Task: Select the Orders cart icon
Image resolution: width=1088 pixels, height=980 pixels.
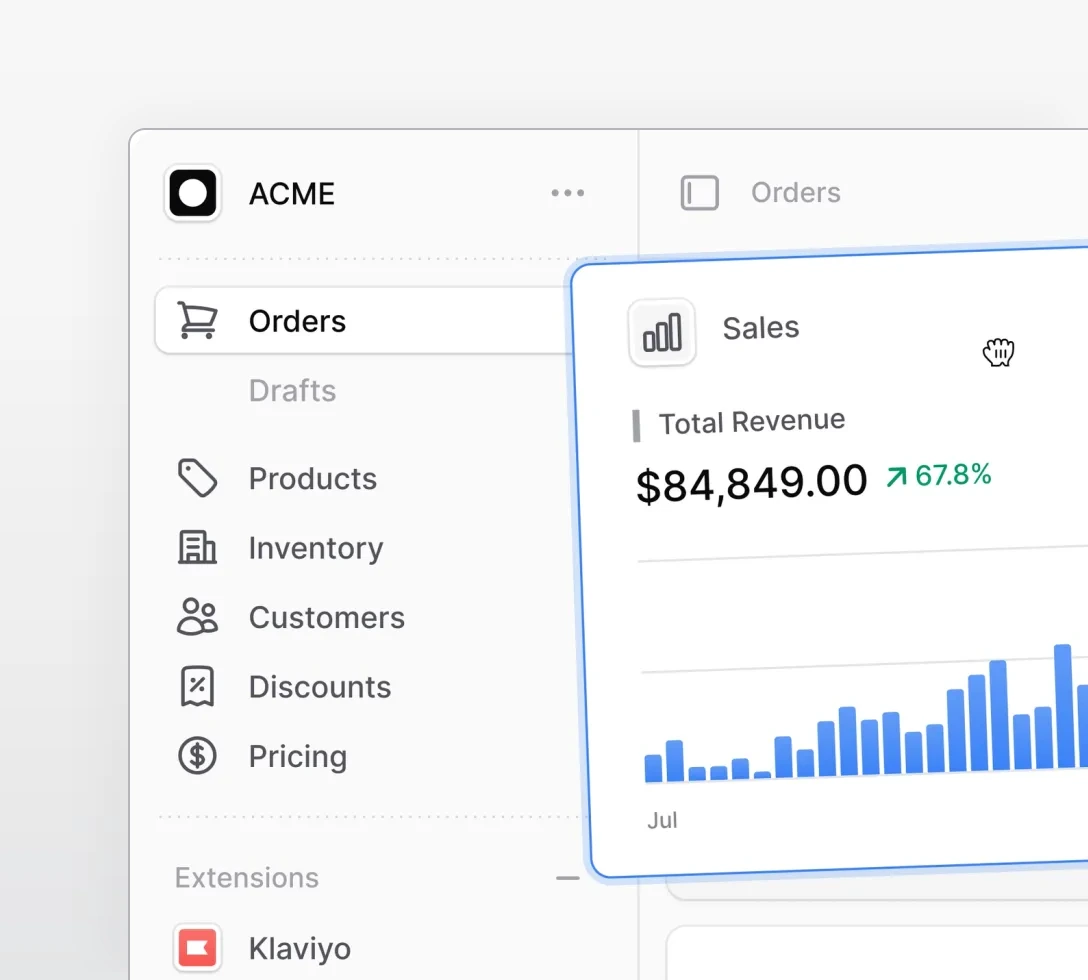Action: point(198,321)
